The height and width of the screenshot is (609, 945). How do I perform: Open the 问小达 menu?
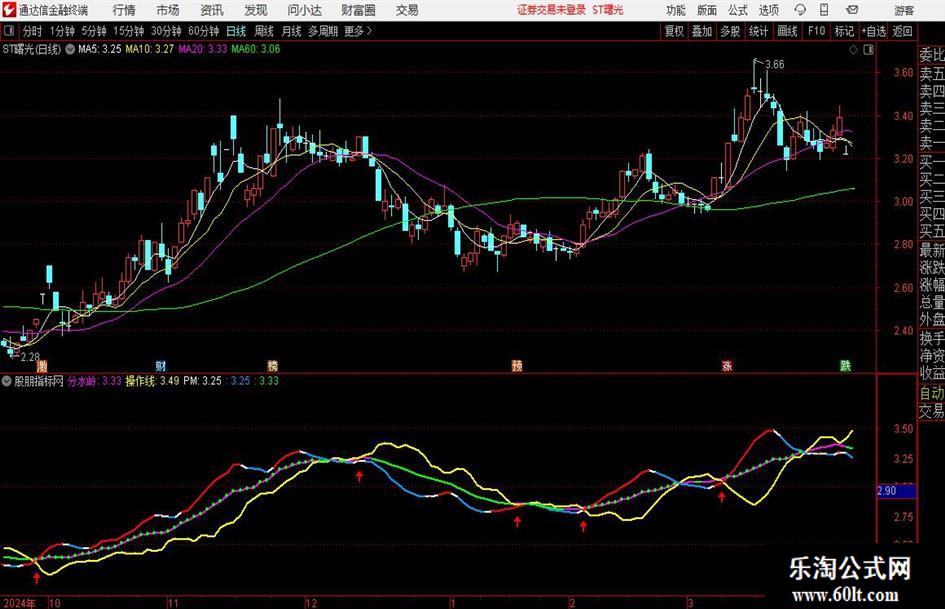click(x=304, y=10)
